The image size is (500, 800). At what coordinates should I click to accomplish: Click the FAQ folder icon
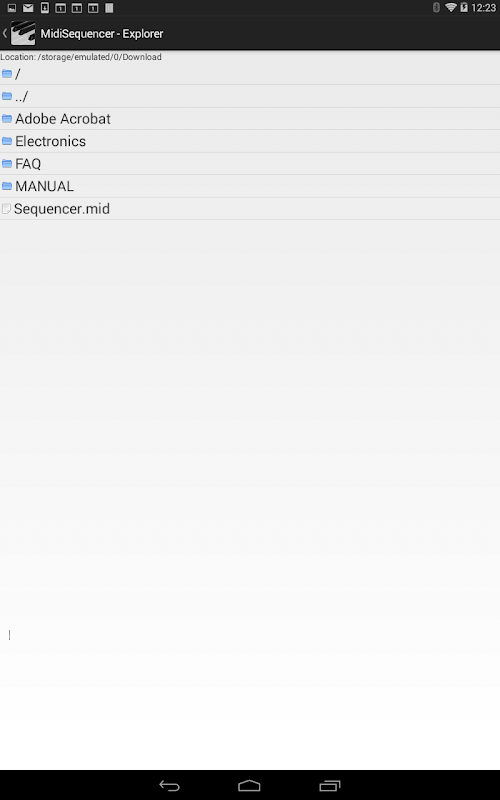coord(7,164)
